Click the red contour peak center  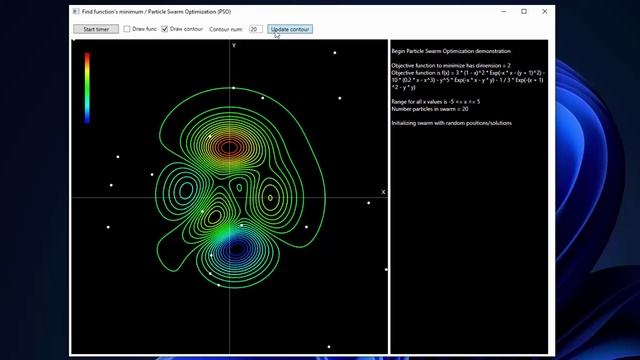click(230, 147)
